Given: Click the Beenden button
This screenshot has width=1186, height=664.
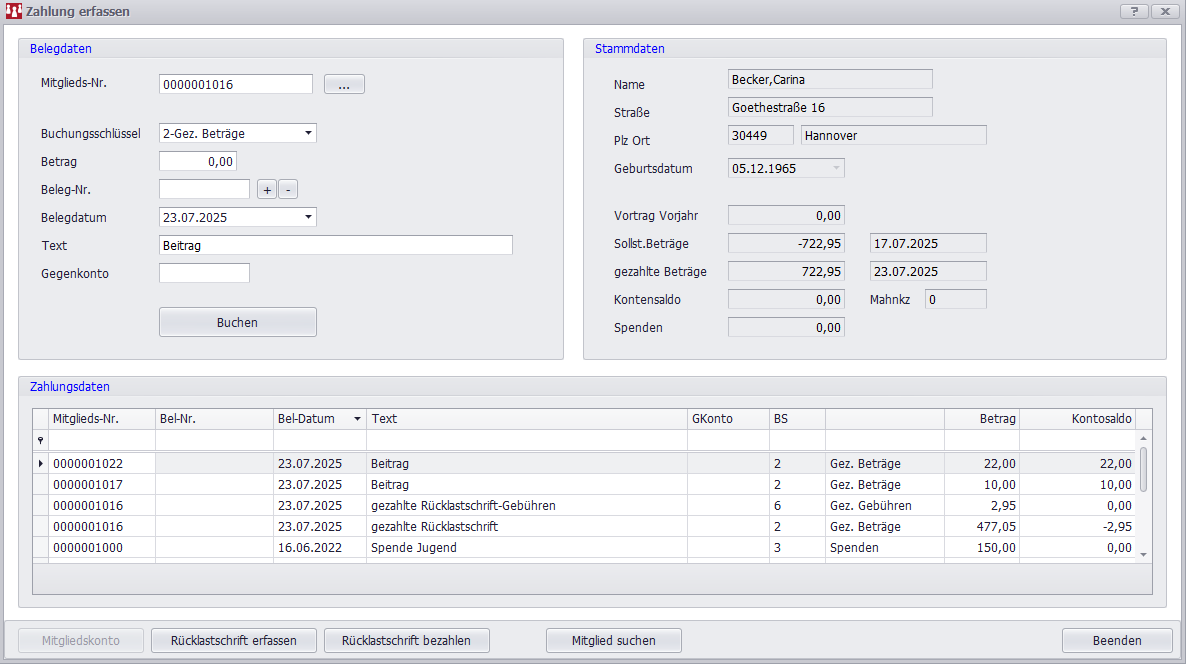Looking at the screenshot, I should click(1116, 640).
